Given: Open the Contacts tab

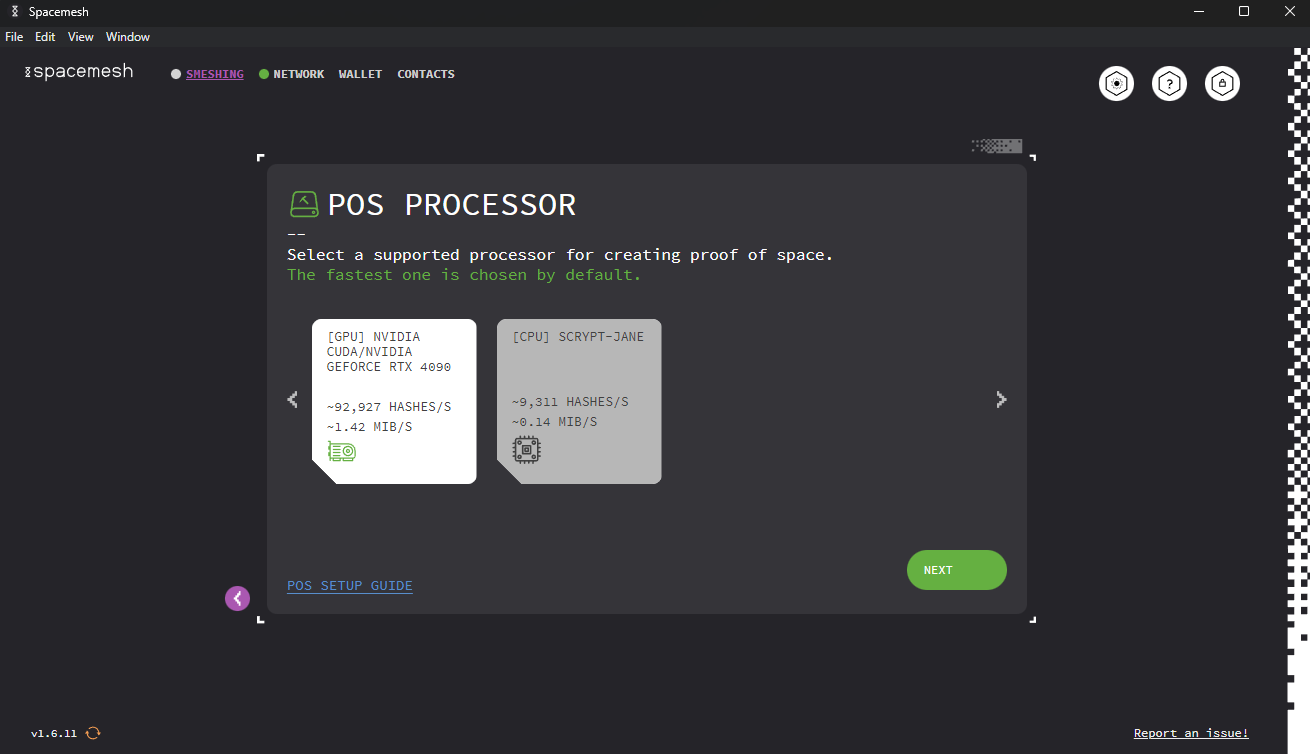Looking at the screenshot, I should point(426,74).
